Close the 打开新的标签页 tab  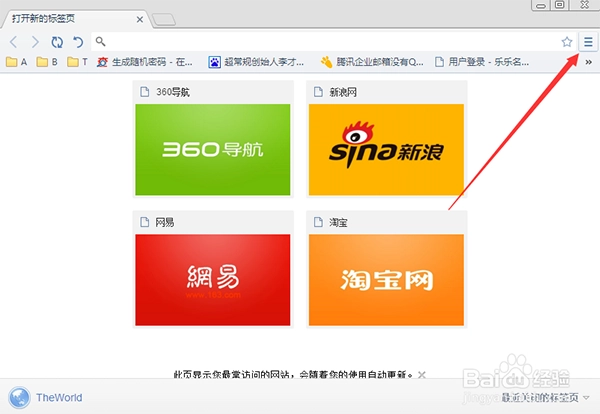point(141,19)
